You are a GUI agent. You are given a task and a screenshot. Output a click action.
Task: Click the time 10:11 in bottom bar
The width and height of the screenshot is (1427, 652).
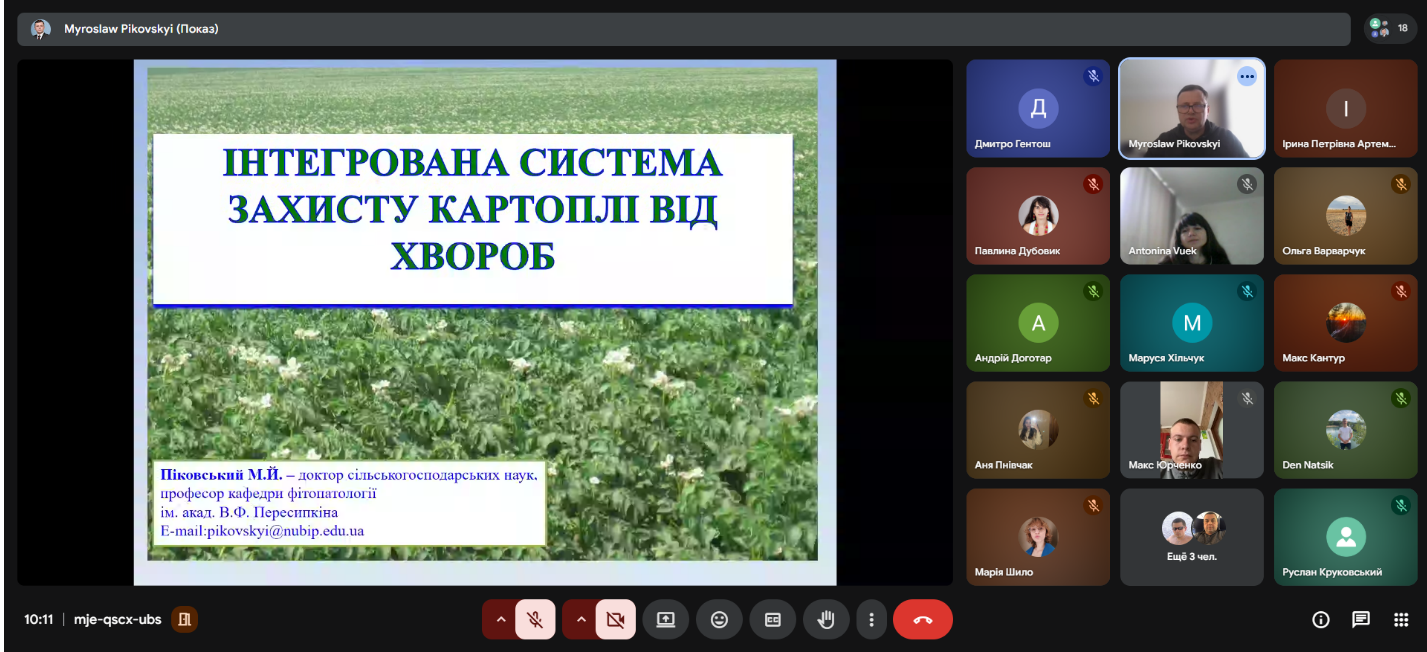tap(39, 620)
